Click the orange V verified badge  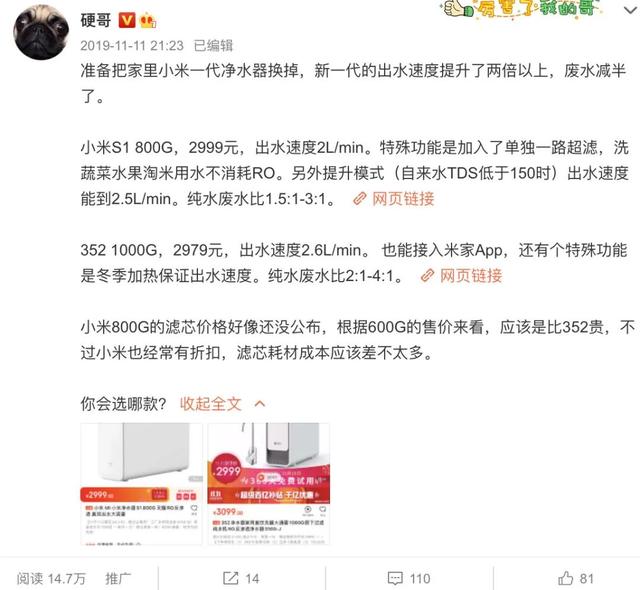[x=127, y=20]
